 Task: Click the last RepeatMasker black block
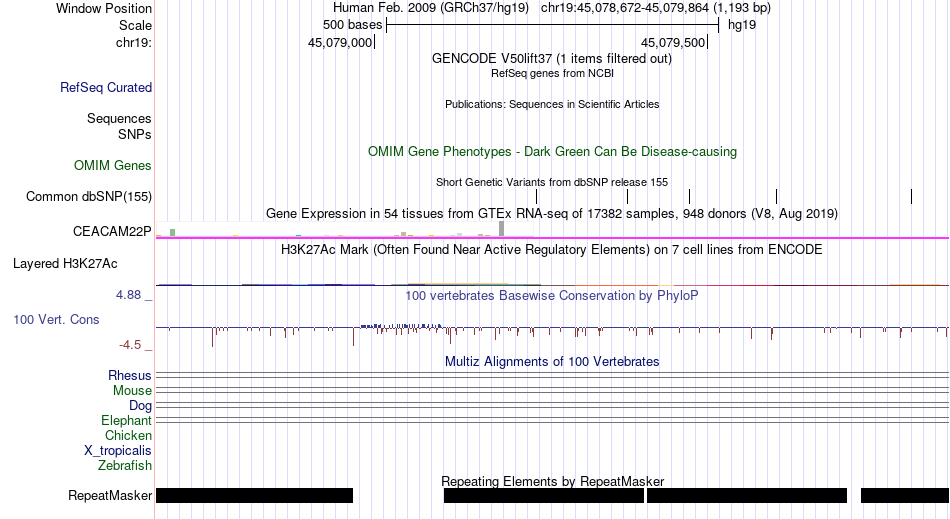coord(905,495)
